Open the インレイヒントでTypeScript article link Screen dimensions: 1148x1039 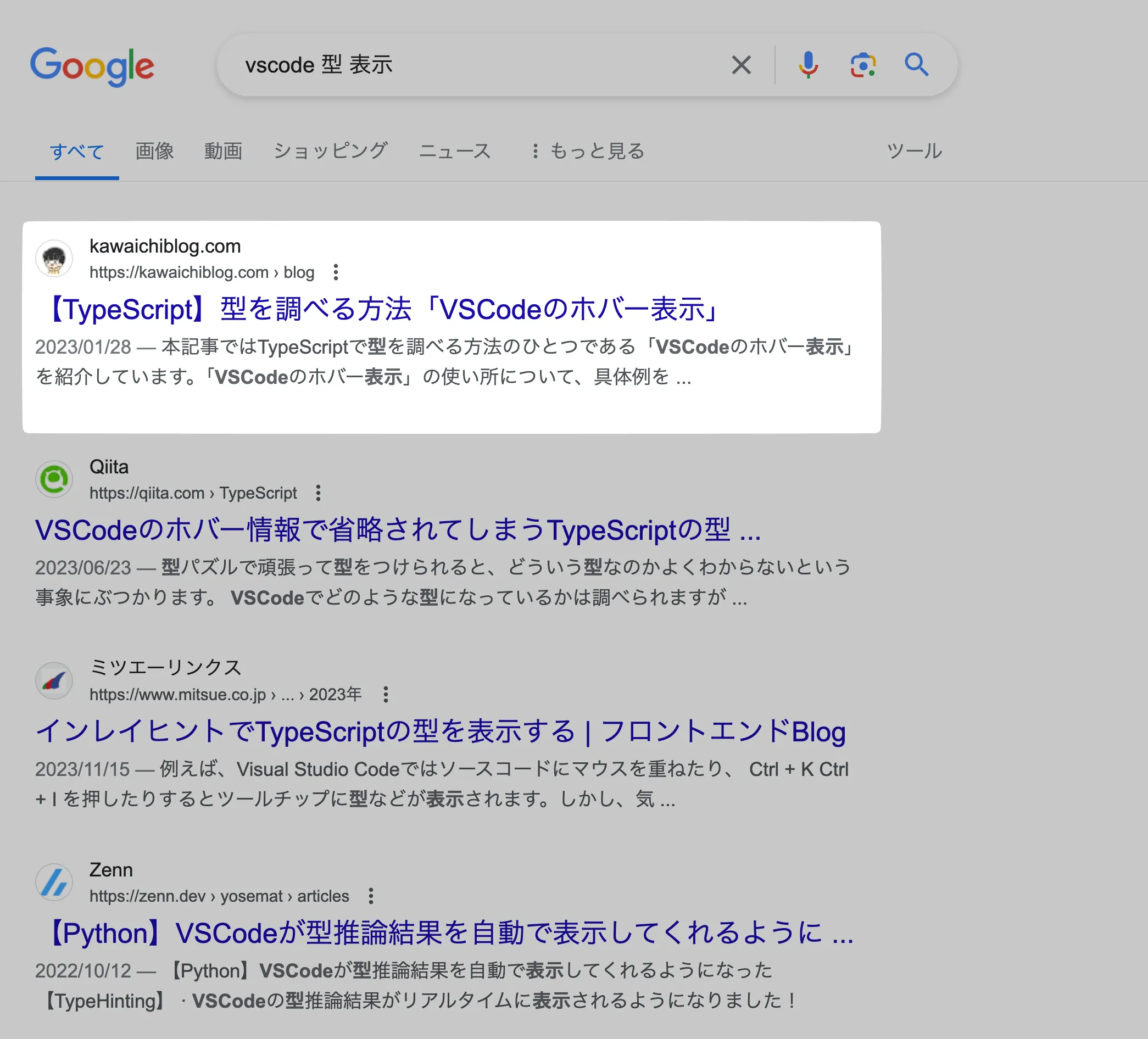pos(440,732)
